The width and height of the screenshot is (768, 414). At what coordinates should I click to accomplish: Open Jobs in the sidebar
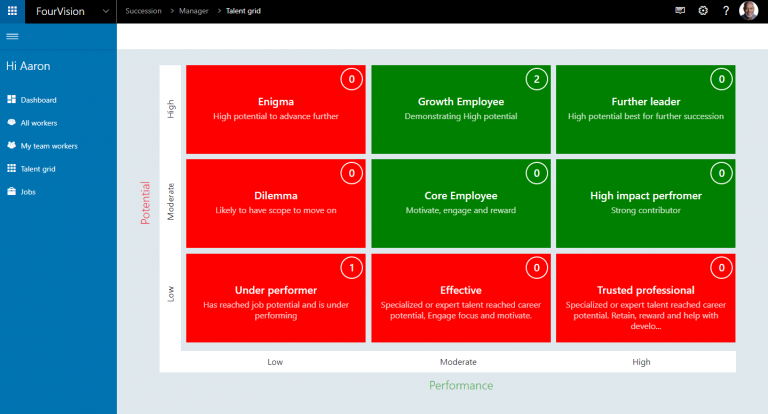(x=29, y=191)
